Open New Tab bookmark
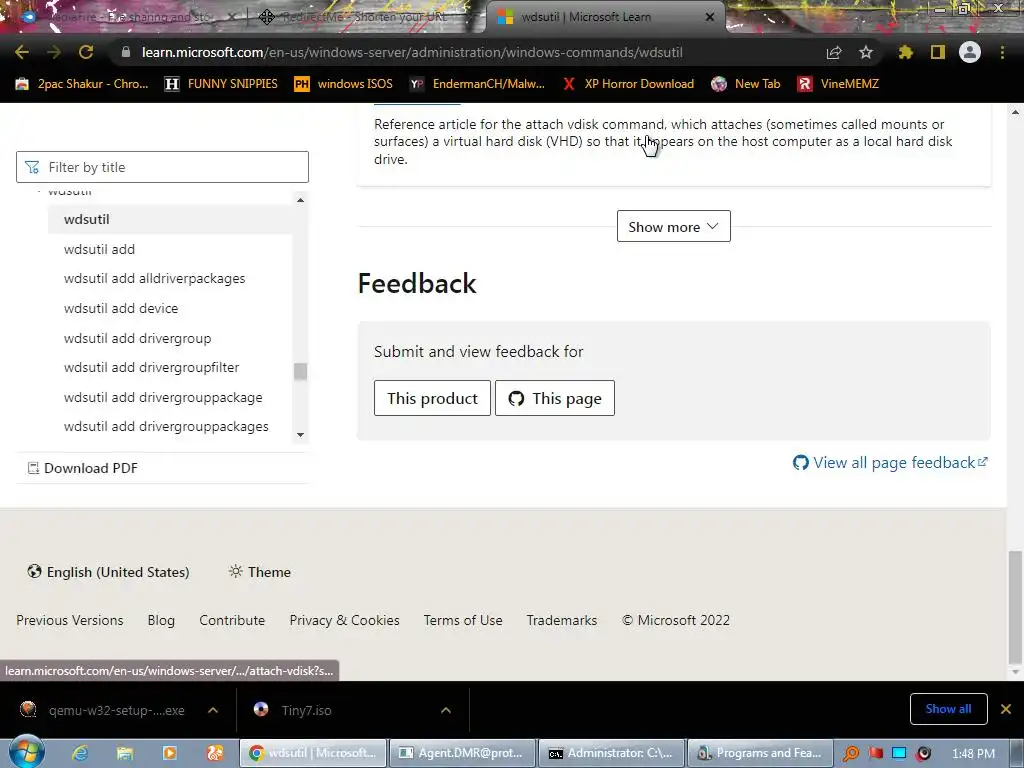The width and height of the screenshot is (1024, 768). pyautogui.click(x=746, y=84)
